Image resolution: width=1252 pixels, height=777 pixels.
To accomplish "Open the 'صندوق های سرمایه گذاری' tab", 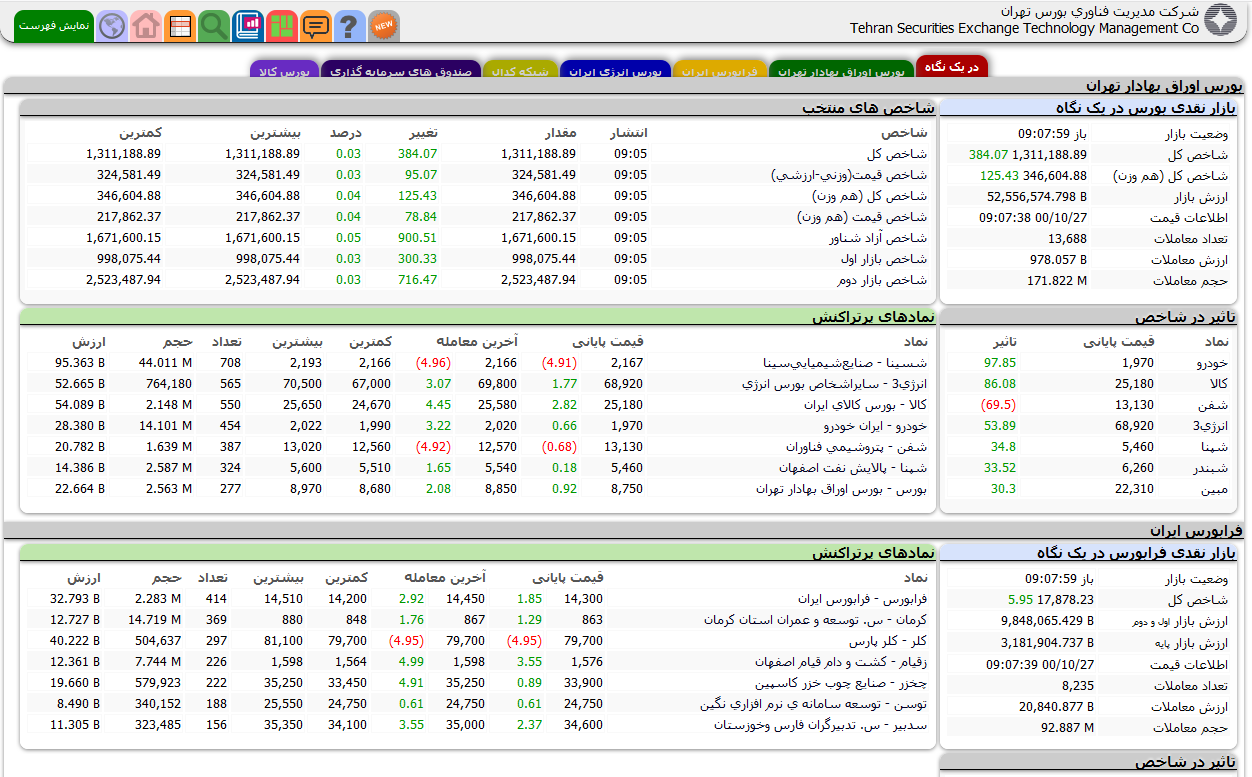I will point(401,71).
